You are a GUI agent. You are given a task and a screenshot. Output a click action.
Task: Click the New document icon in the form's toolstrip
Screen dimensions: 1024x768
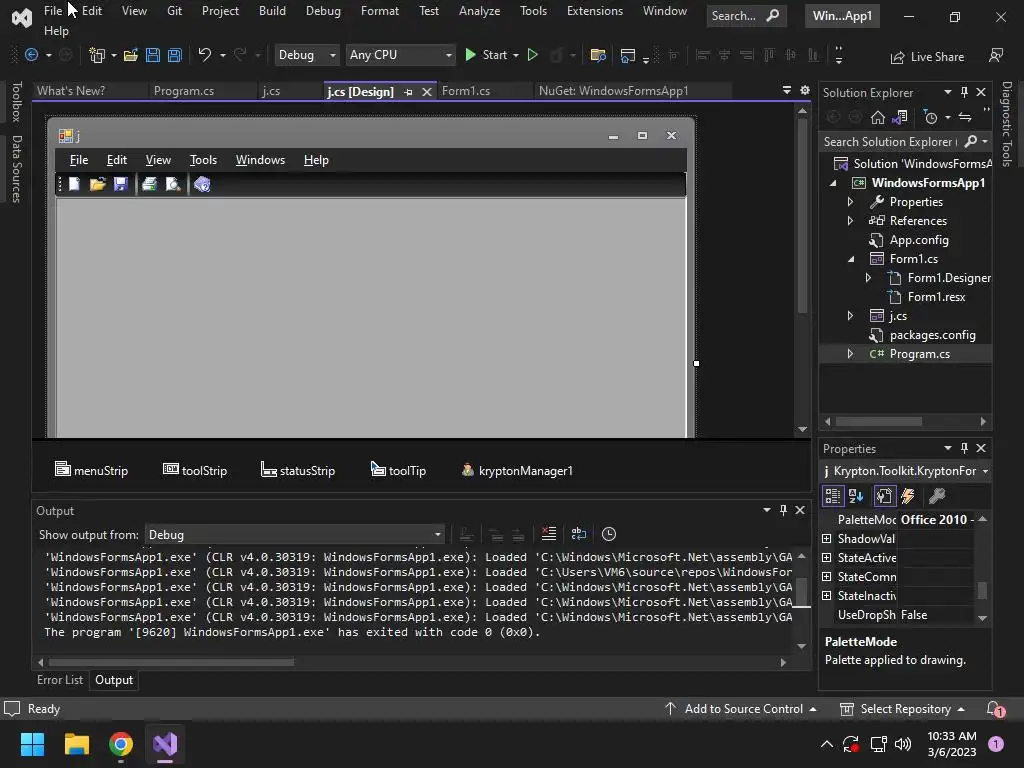point(74,185)
